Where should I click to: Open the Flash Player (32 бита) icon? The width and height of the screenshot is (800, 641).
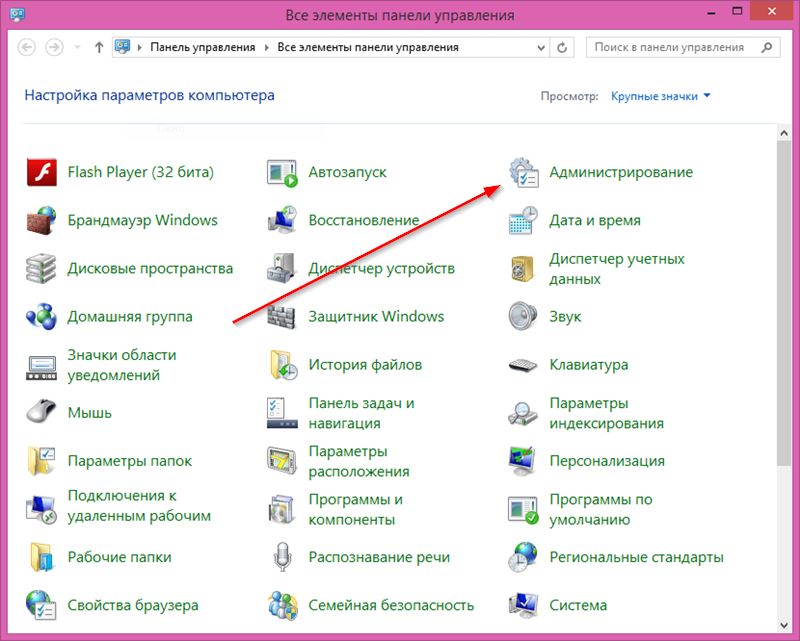tap(41, 172)
